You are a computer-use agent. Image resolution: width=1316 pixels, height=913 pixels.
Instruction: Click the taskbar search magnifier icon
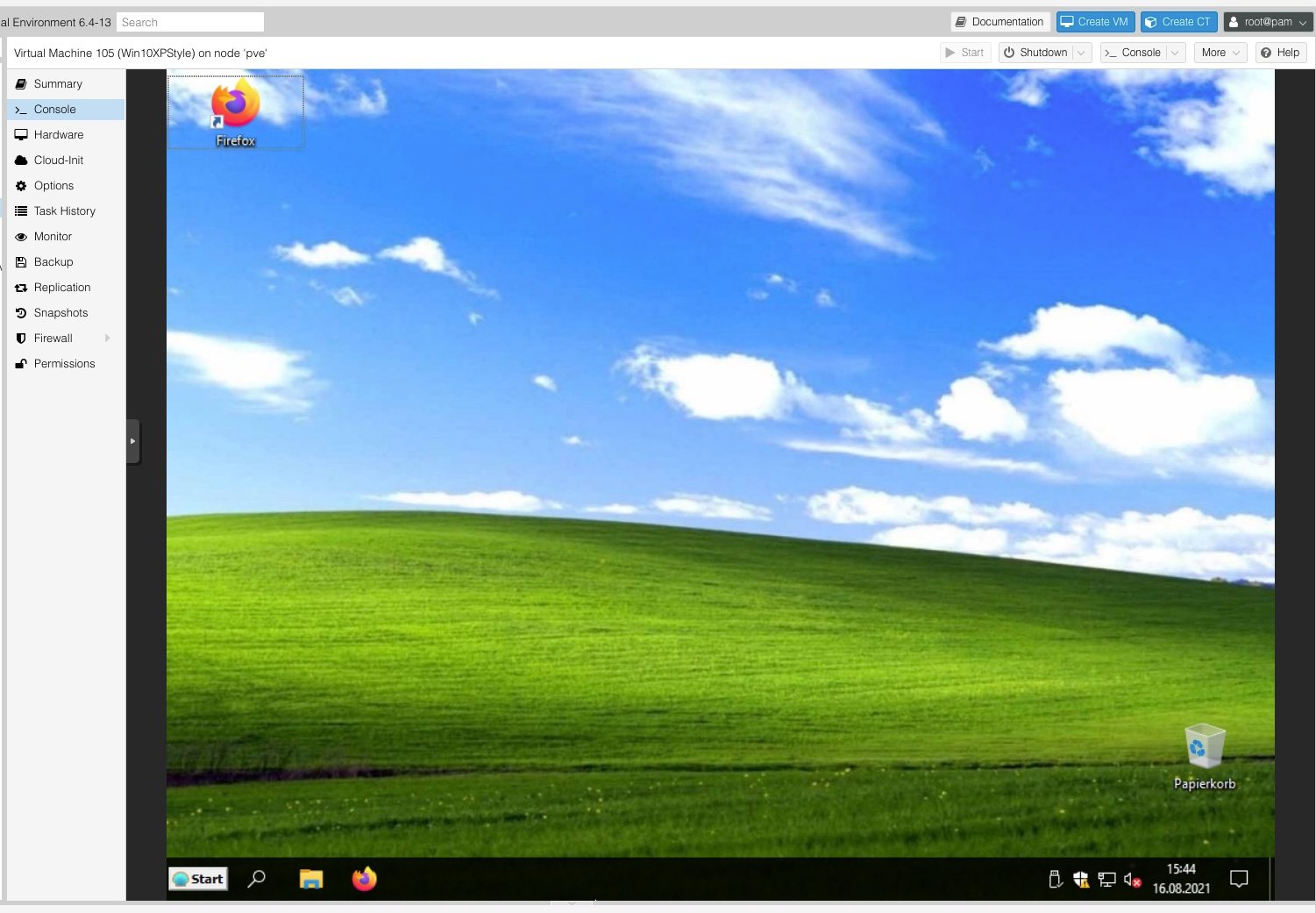[257, 879]
